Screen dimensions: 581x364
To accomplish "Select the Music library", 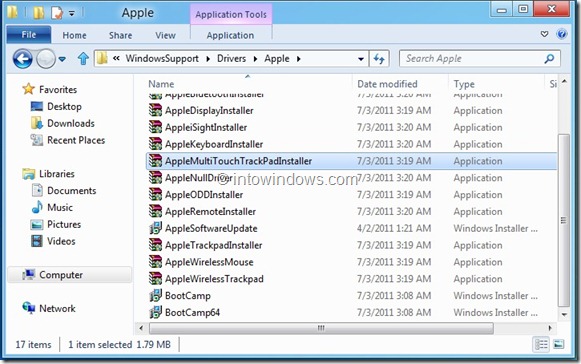I will click(x=60, y=207).
